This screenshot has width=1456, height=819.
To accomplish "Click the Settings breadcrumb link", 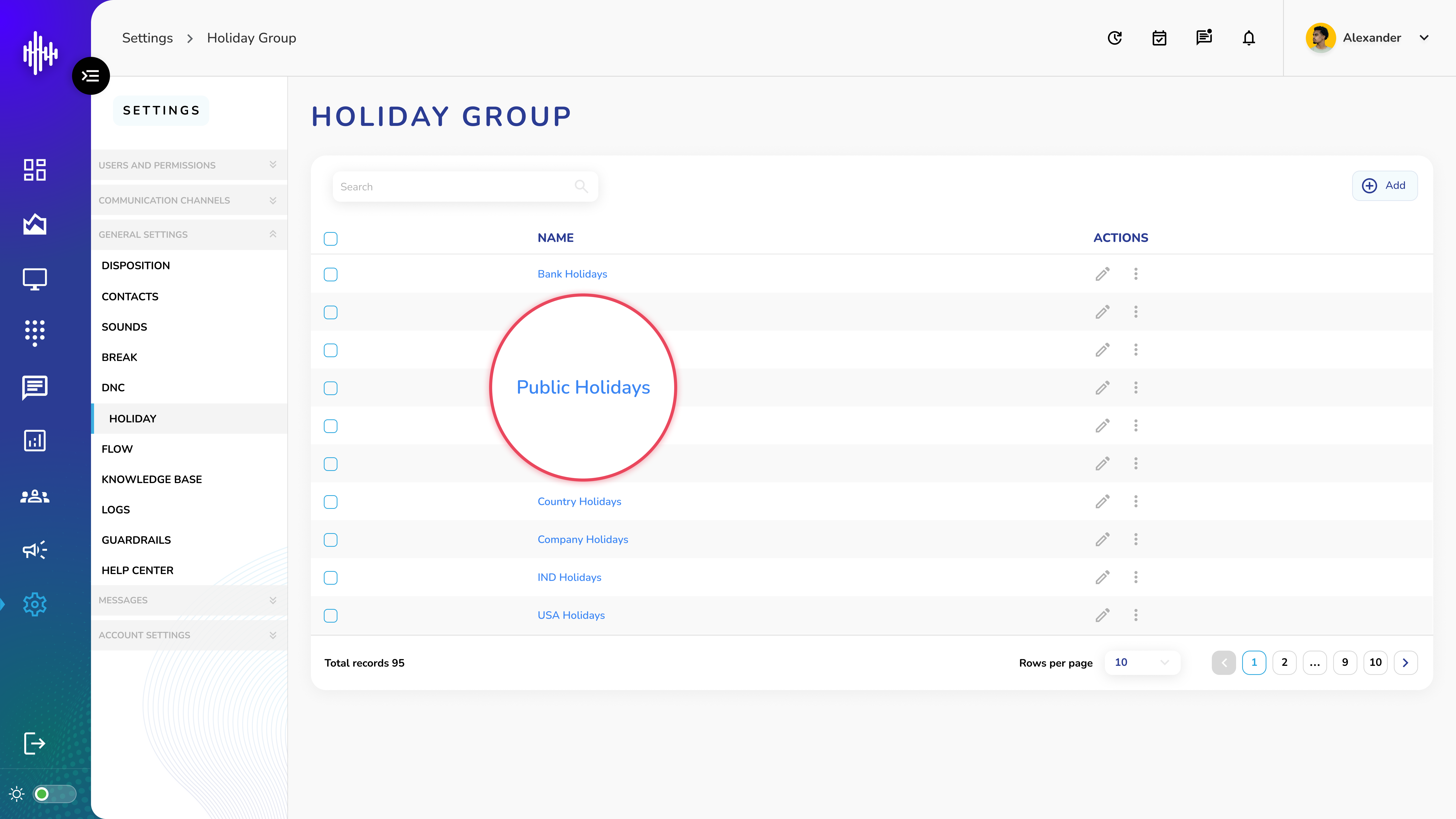I will (148, 38).
